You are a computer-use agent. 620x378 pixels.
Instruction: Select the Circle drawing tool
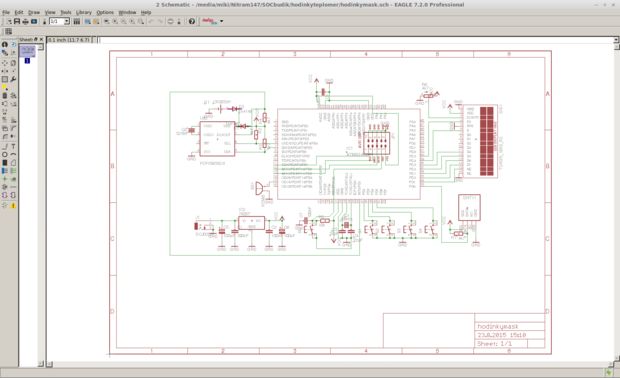coord(5,155)
